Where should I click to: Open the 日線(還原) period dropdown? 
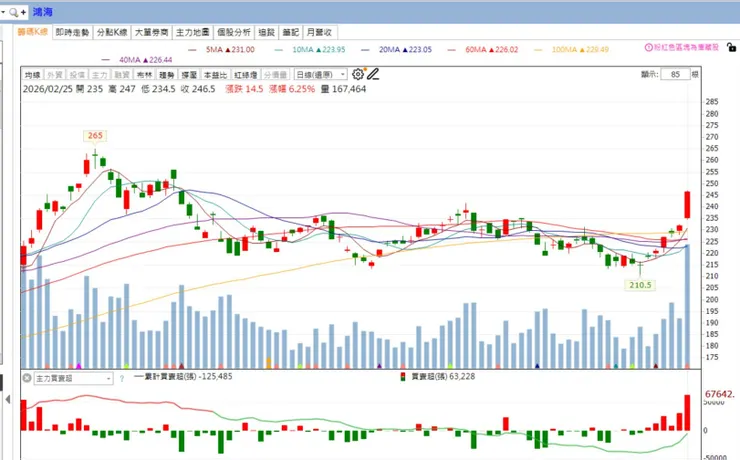tap(320, 75)
